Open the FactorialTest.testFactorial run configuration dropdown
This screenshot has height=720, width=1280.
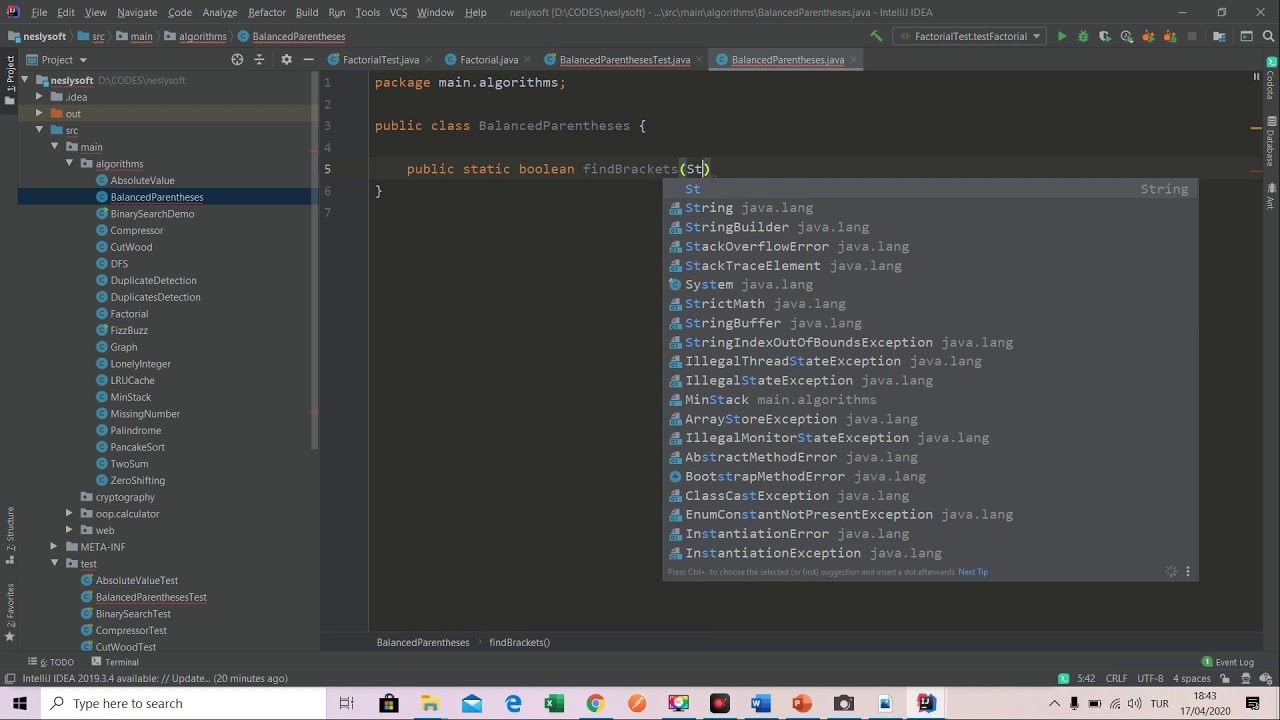point(970,36)
